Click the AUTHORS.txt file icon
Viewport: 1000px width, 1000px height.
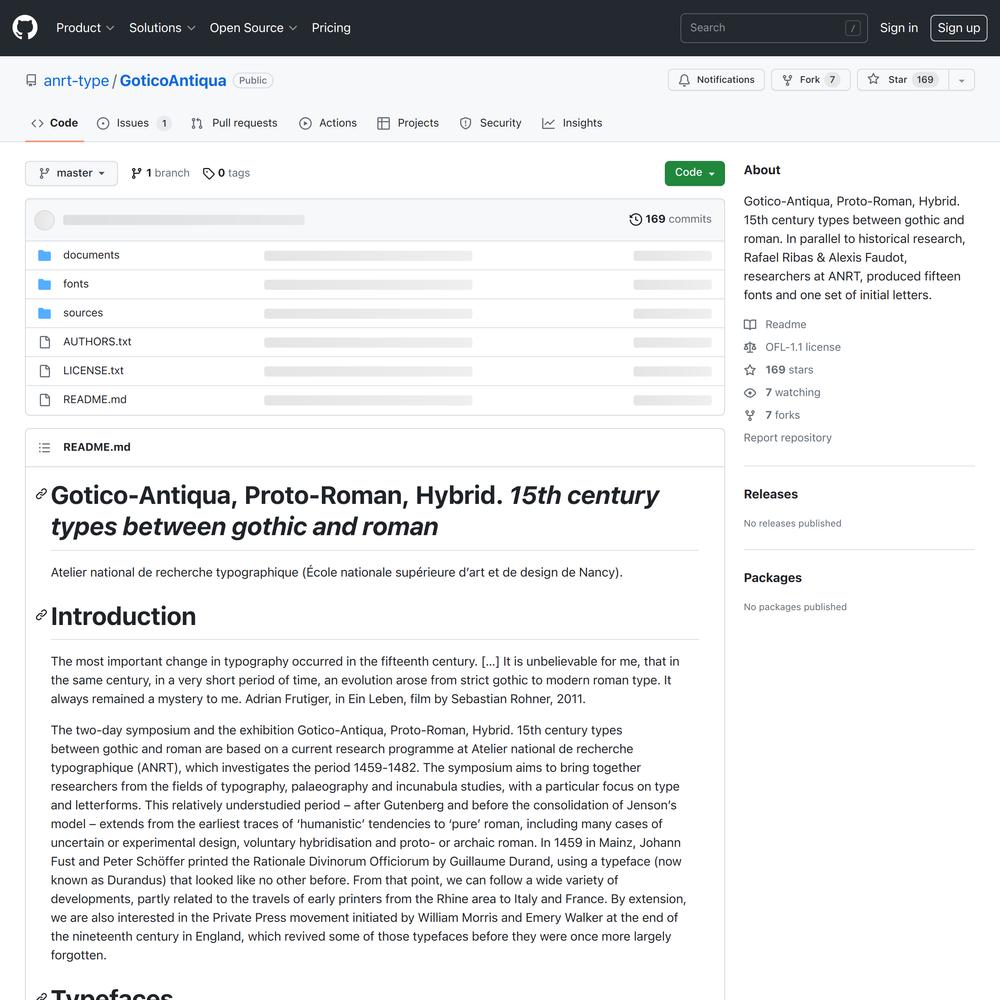pos(45,342)
